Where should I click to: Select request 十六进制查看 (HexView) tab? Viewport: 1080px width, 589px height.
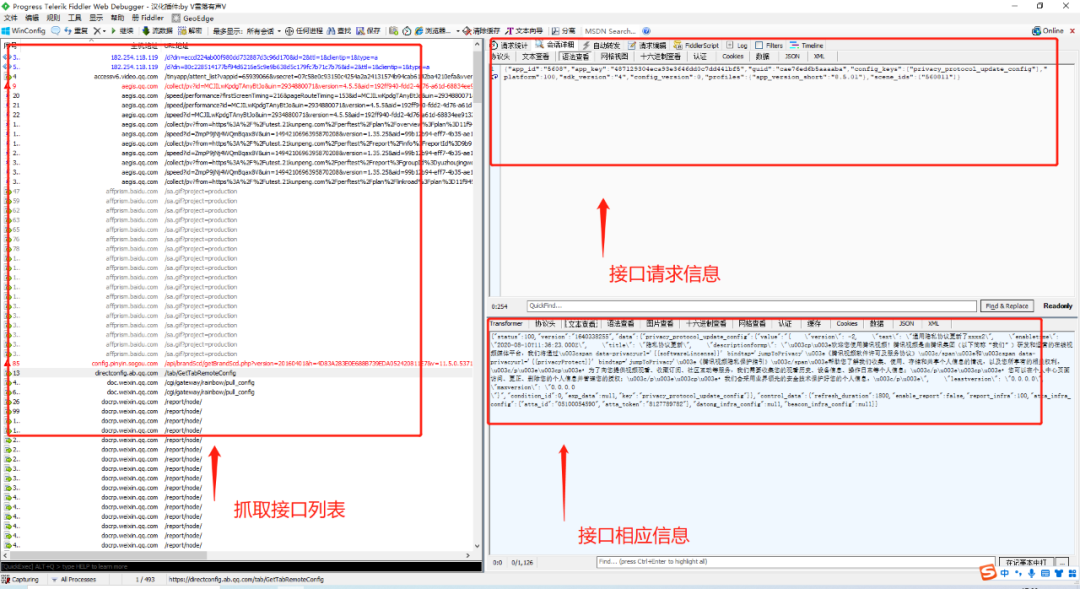point(661,56)
